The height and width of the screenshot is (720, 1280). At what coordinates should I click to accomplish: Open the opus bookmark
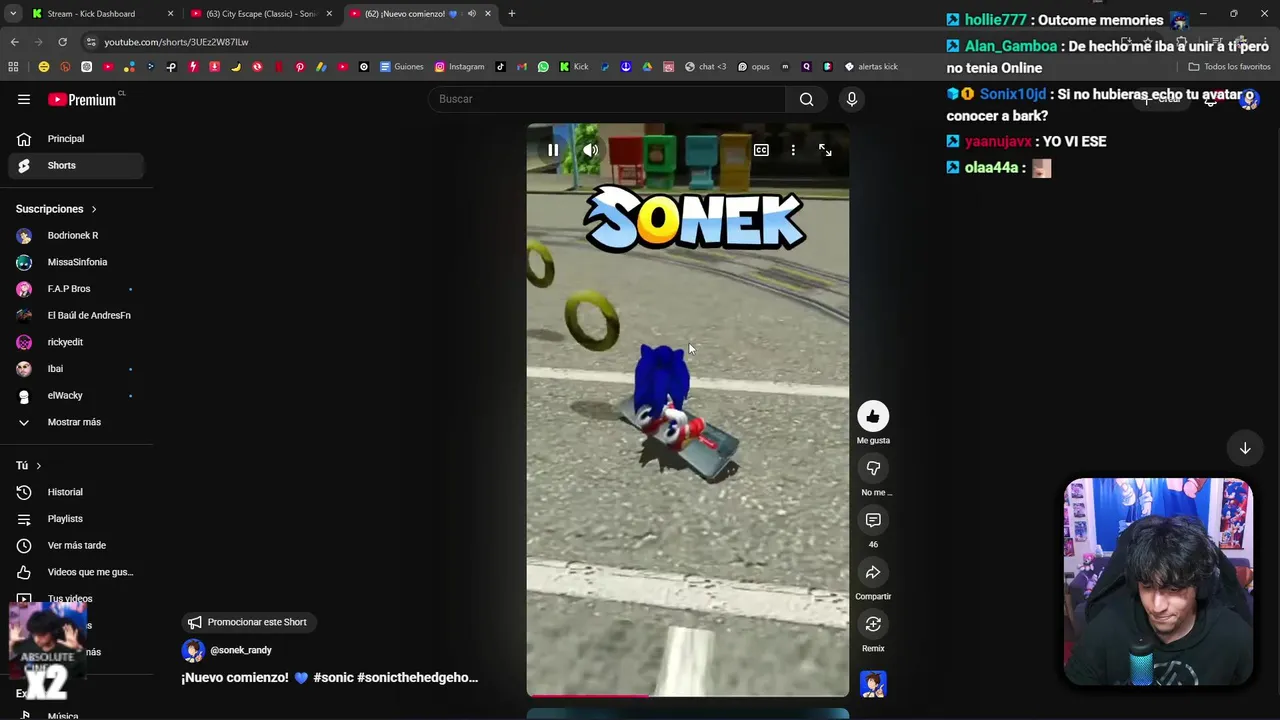pyautogui.click(x=754, y=67)
